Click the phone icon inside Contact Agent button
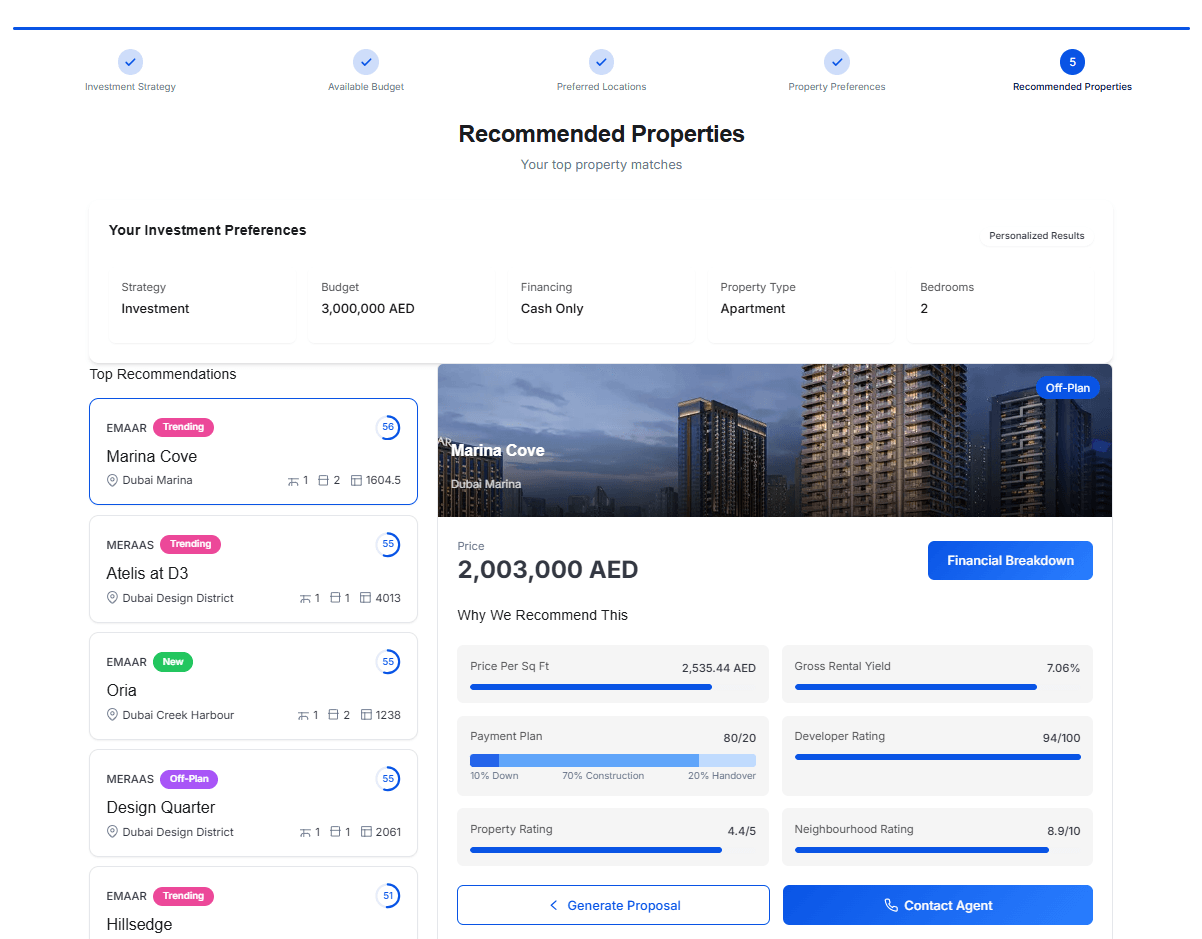Screen dimensions: 1202x939 (891, 905)
